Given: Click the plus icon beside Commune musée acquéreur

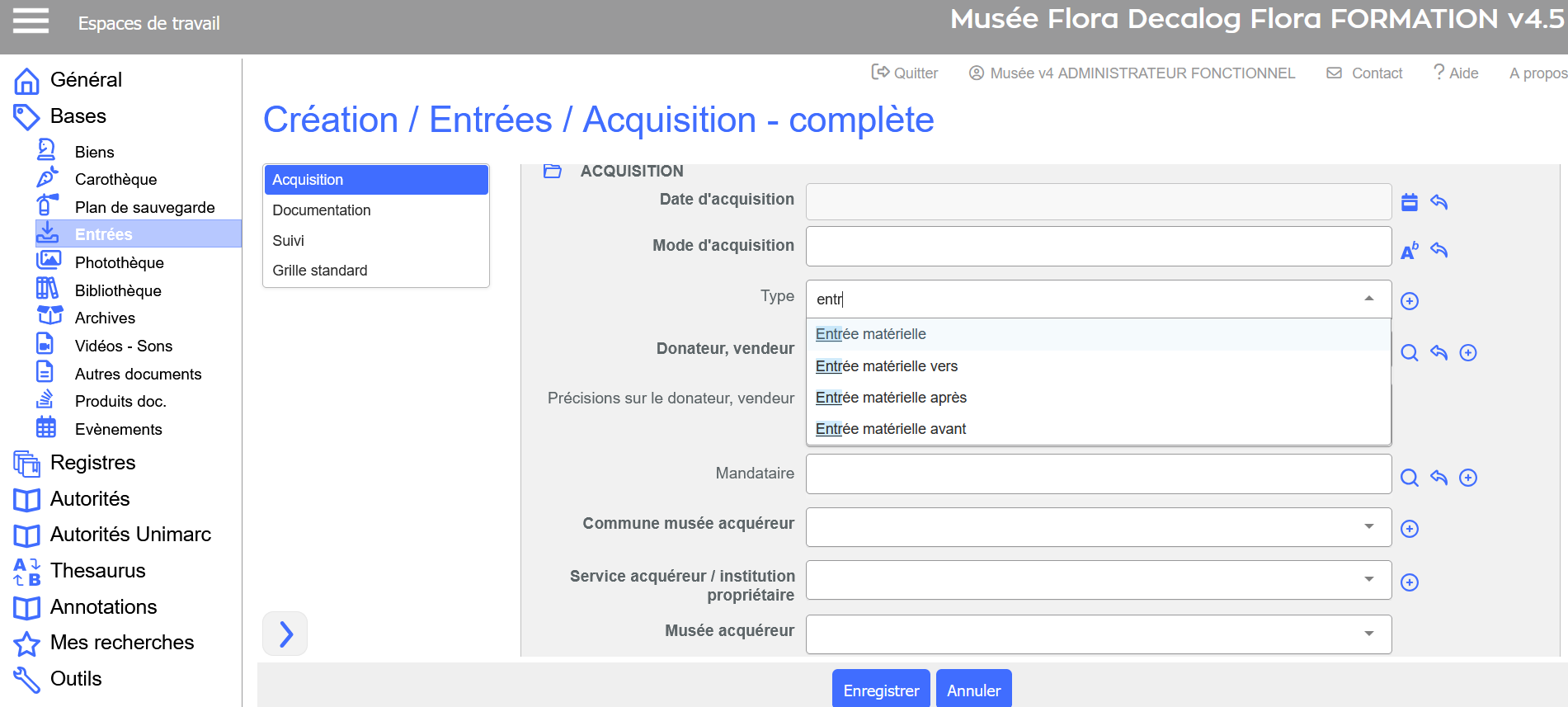Looking at the screenshot, I should [x=1410, y=529].
